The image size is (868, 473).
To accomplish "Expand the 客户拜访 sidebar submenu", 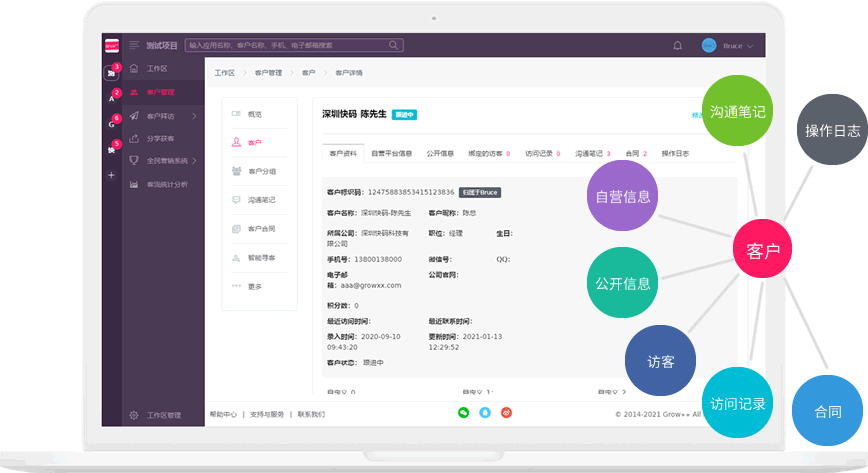I will (x=193, y=116).
